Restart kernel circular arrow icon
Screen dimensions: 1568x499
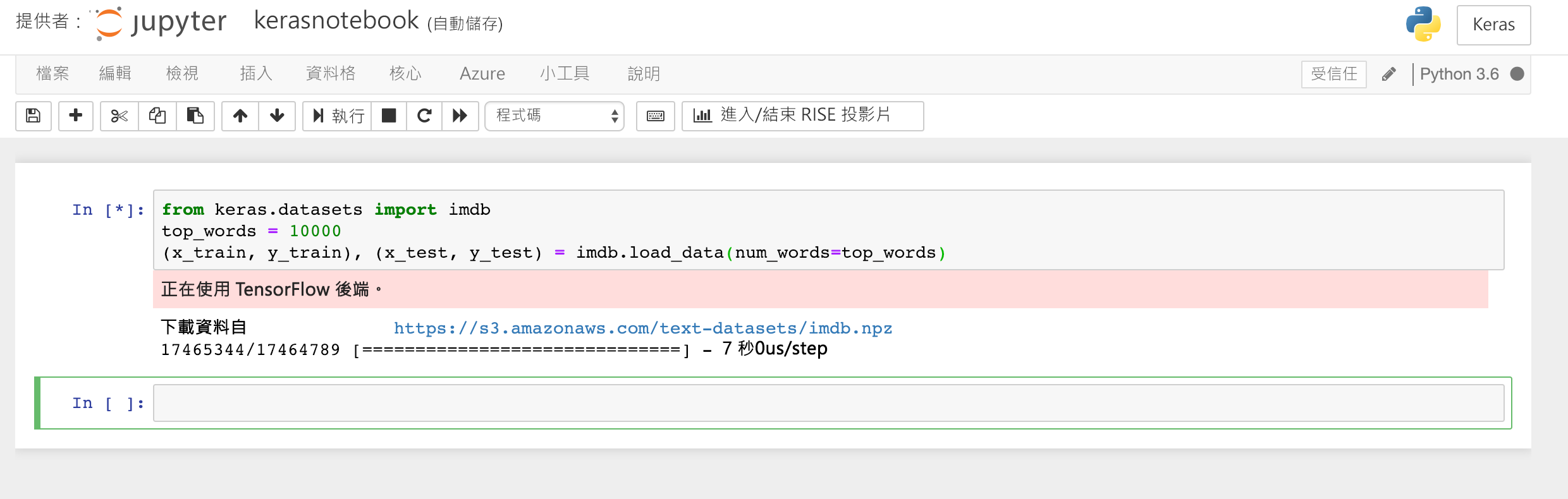424,116
